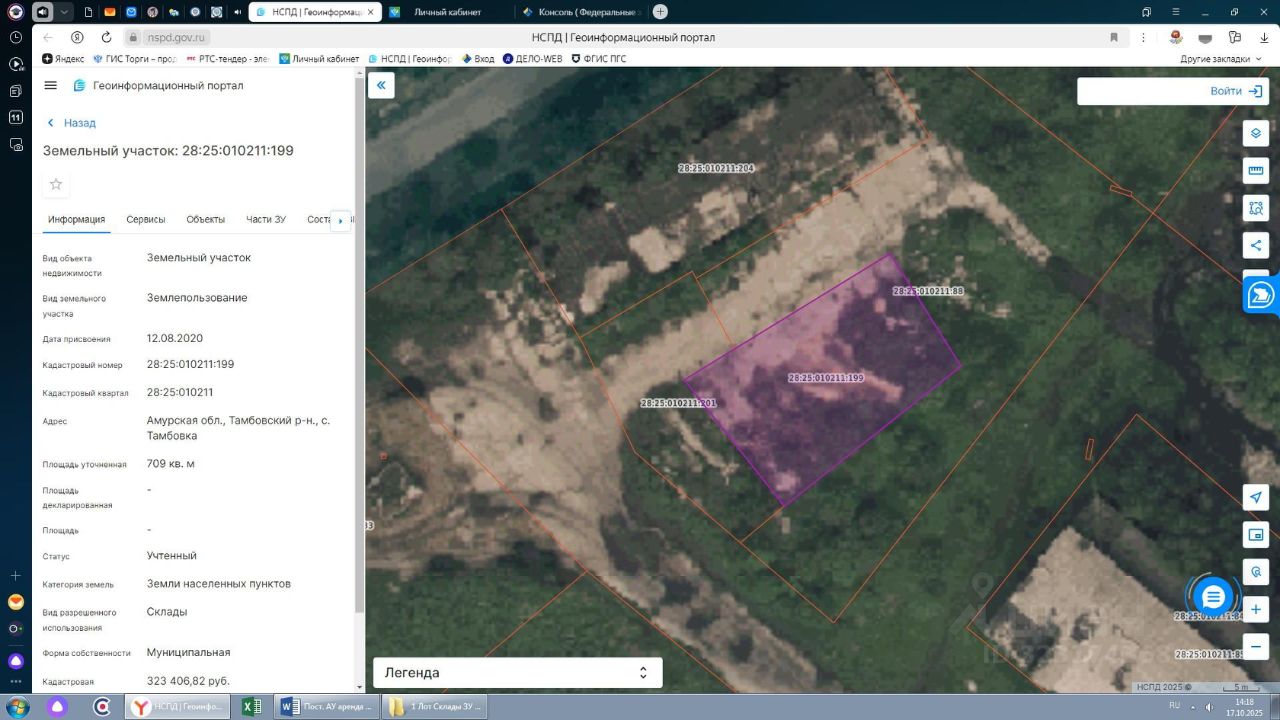This screenshot has height=720, width=1280.
Task: Show more tabs with the right arrow
Action: pos(340,220)
